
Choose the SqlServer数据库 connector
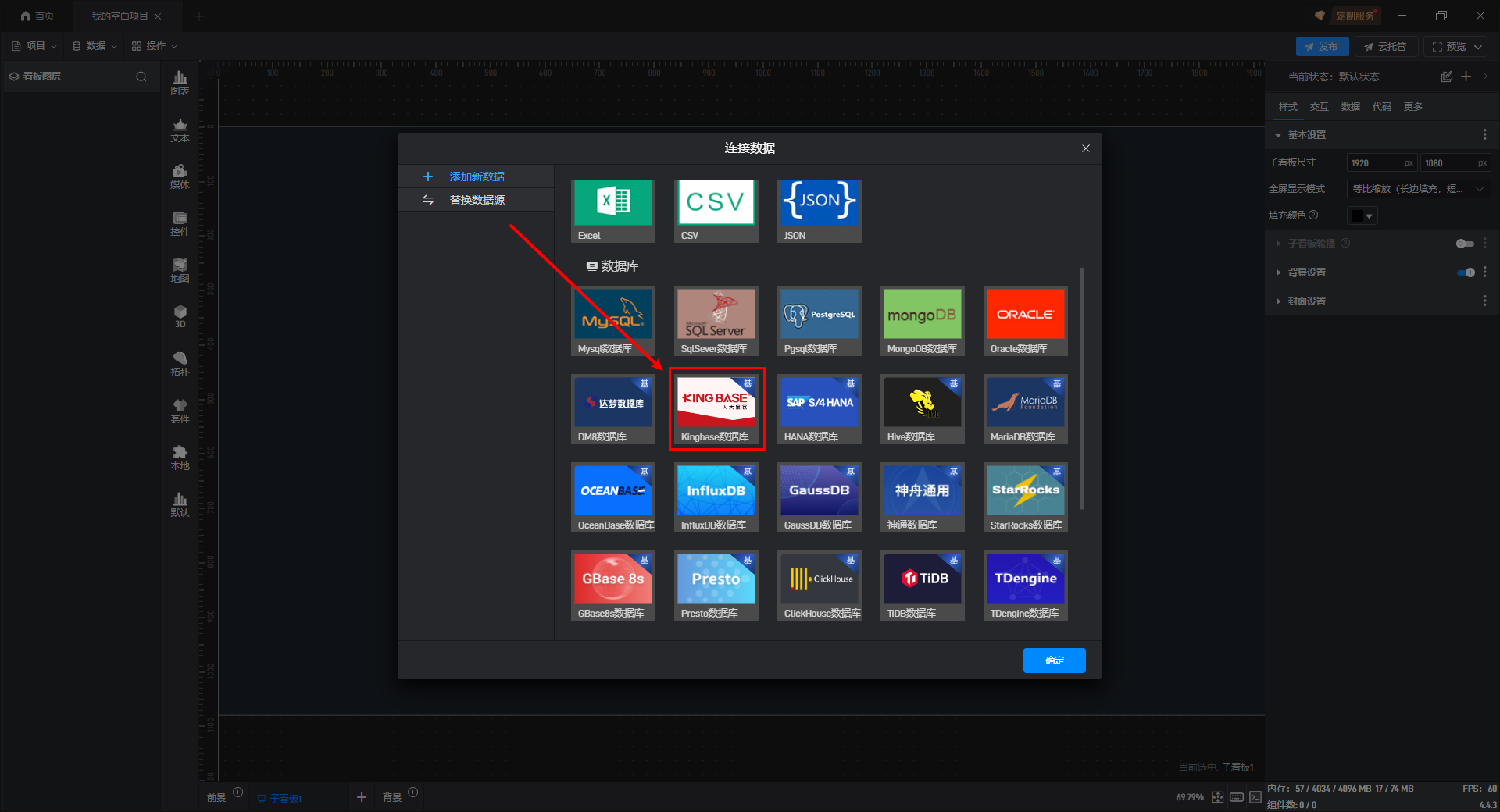point(716,321)
